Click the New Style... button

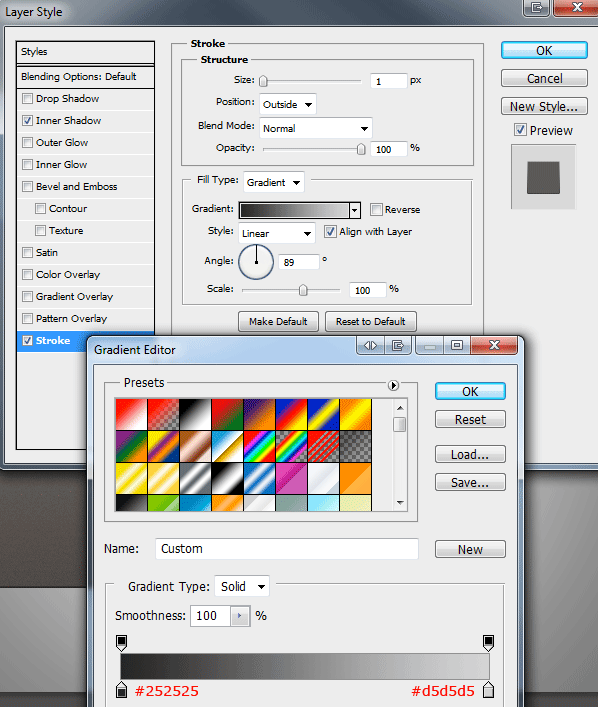[x=544, y=106]
